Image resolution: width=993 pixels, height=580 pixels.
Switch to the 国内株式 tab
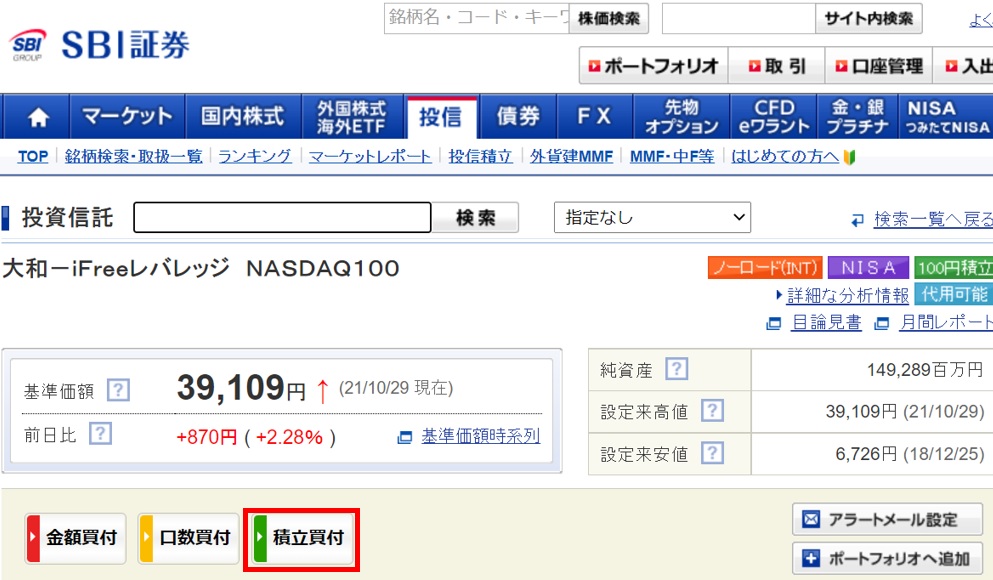point(243,117)
